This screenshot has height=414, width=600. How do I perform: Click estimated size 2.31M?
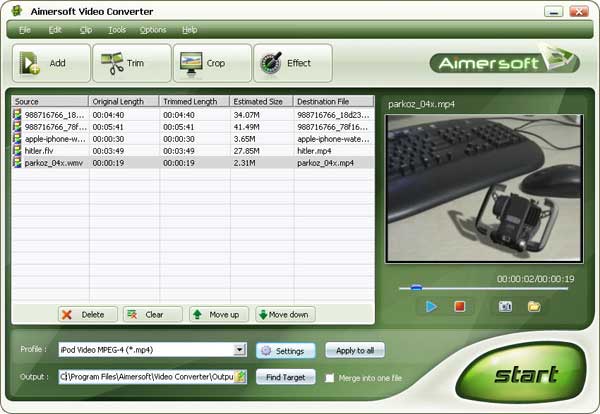tap(245, 163)
